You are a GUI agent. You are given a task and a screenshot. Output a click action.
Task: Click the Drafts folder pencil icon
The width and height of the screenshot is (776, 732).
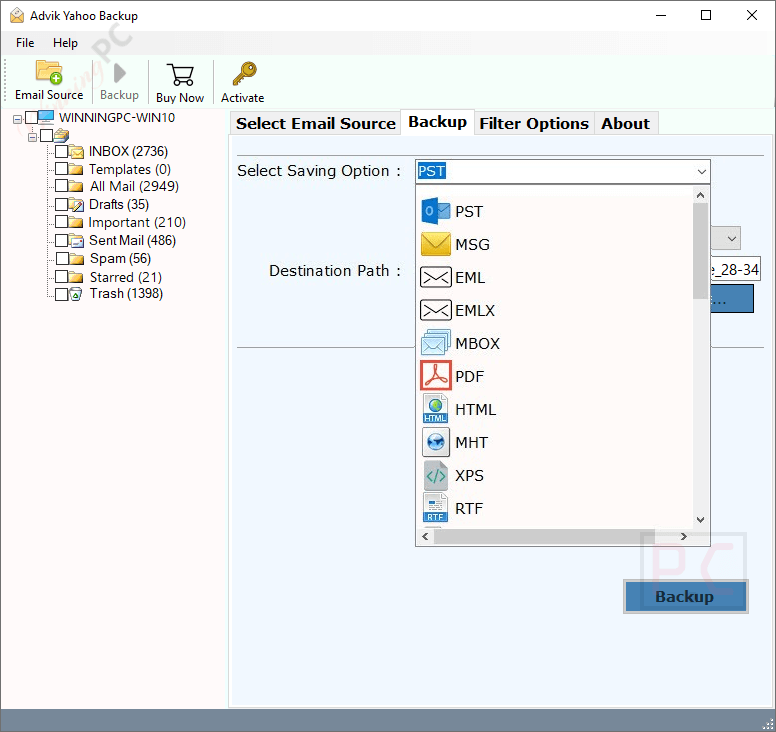[76, 204]
